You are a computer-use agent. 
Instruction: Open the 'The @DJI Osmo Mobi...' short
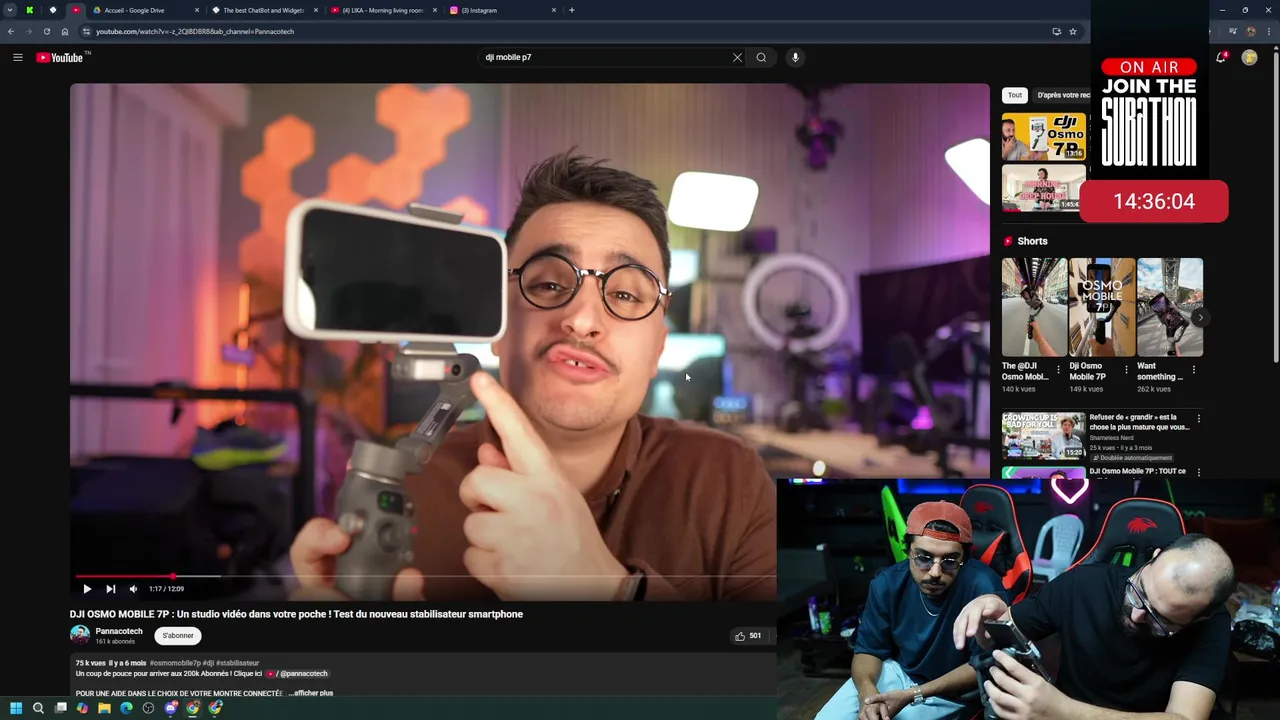(x=1034, y=307)
